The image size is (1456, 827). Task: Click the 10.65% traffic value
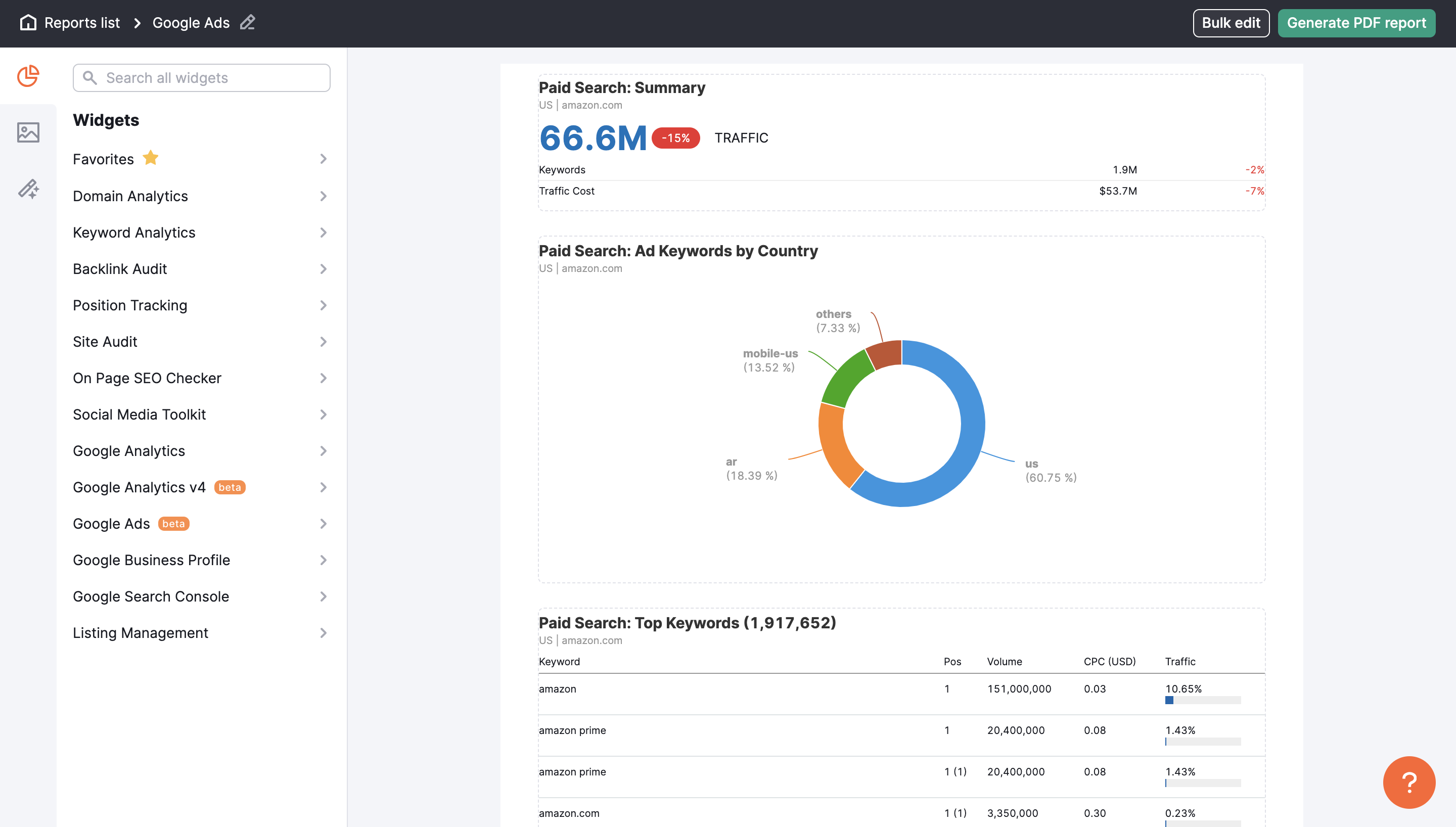pyautogui.click(x=1184, y=688)
